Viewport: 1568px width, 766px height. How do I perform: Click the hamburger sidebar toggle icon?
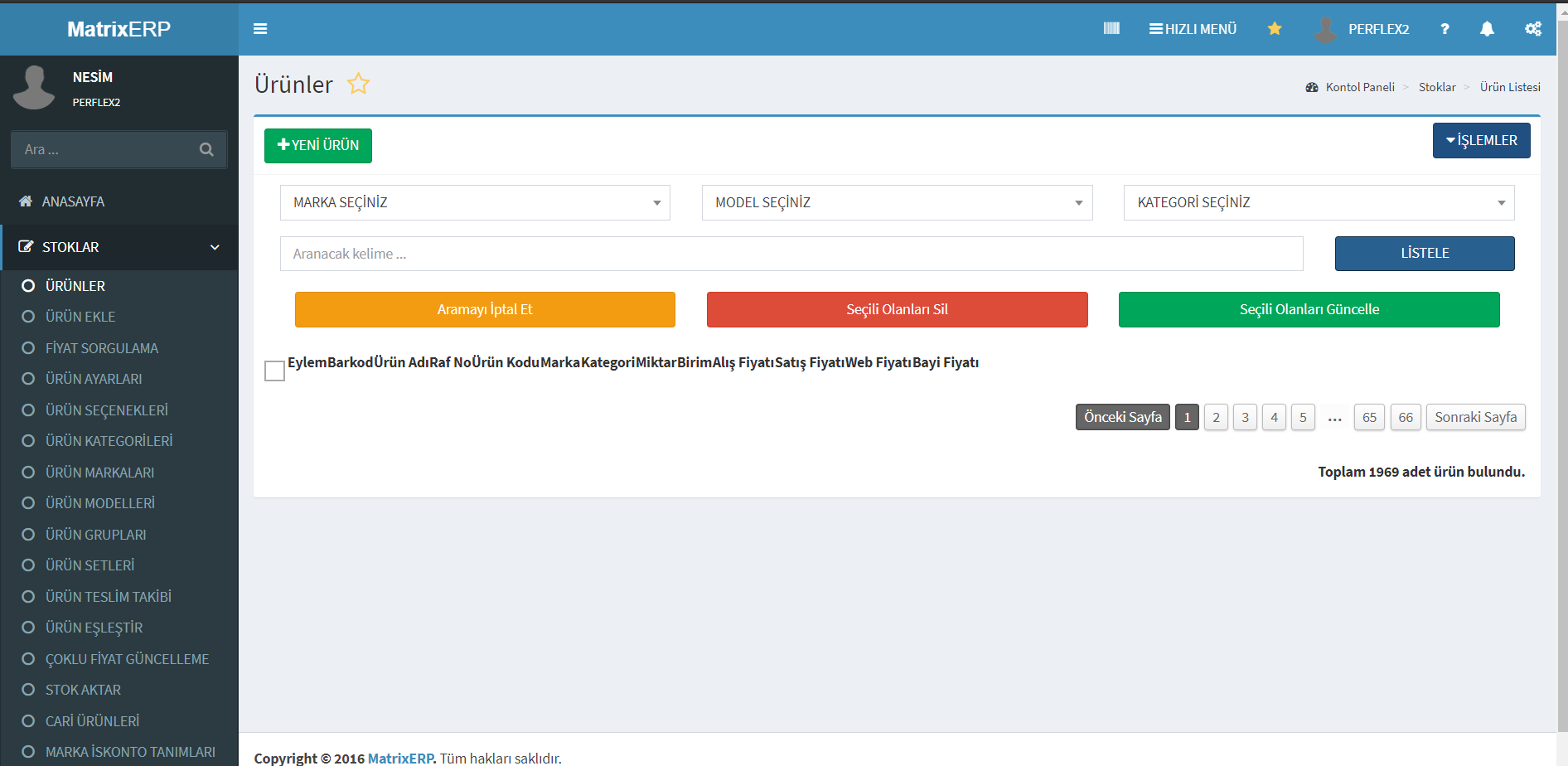pos(260,29)
